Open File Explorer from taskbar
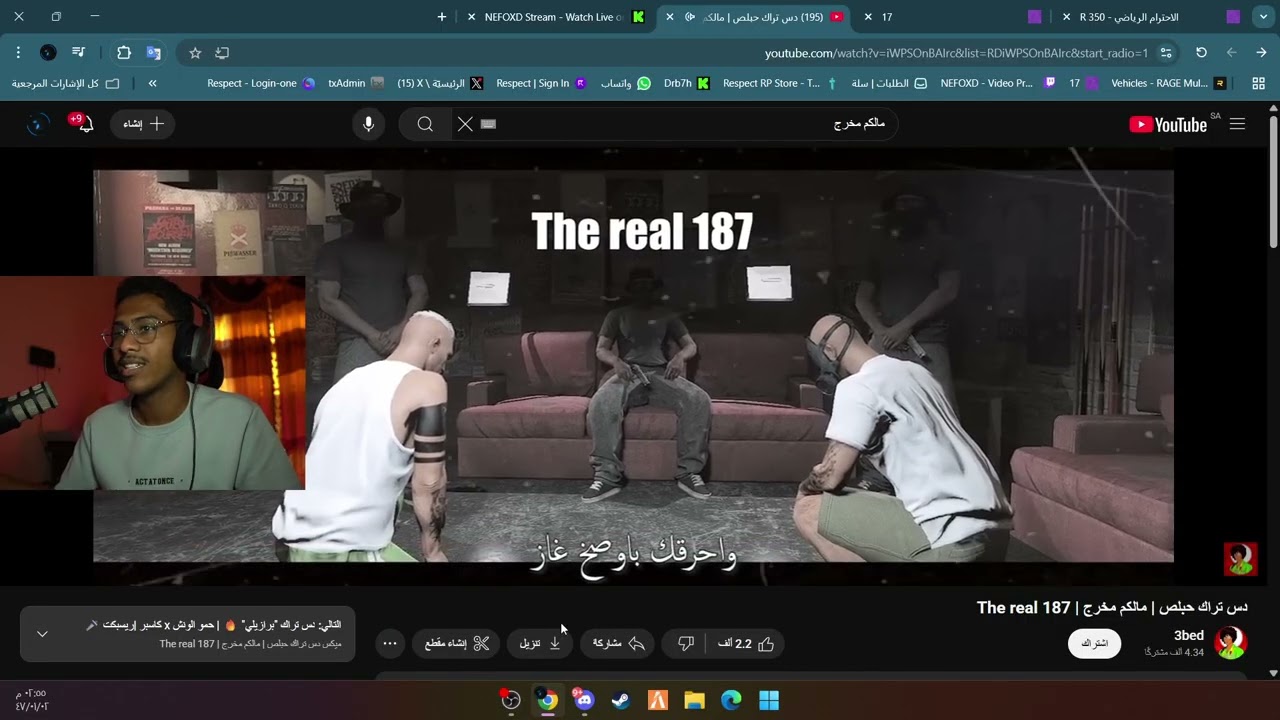 (x=695, y=700)
